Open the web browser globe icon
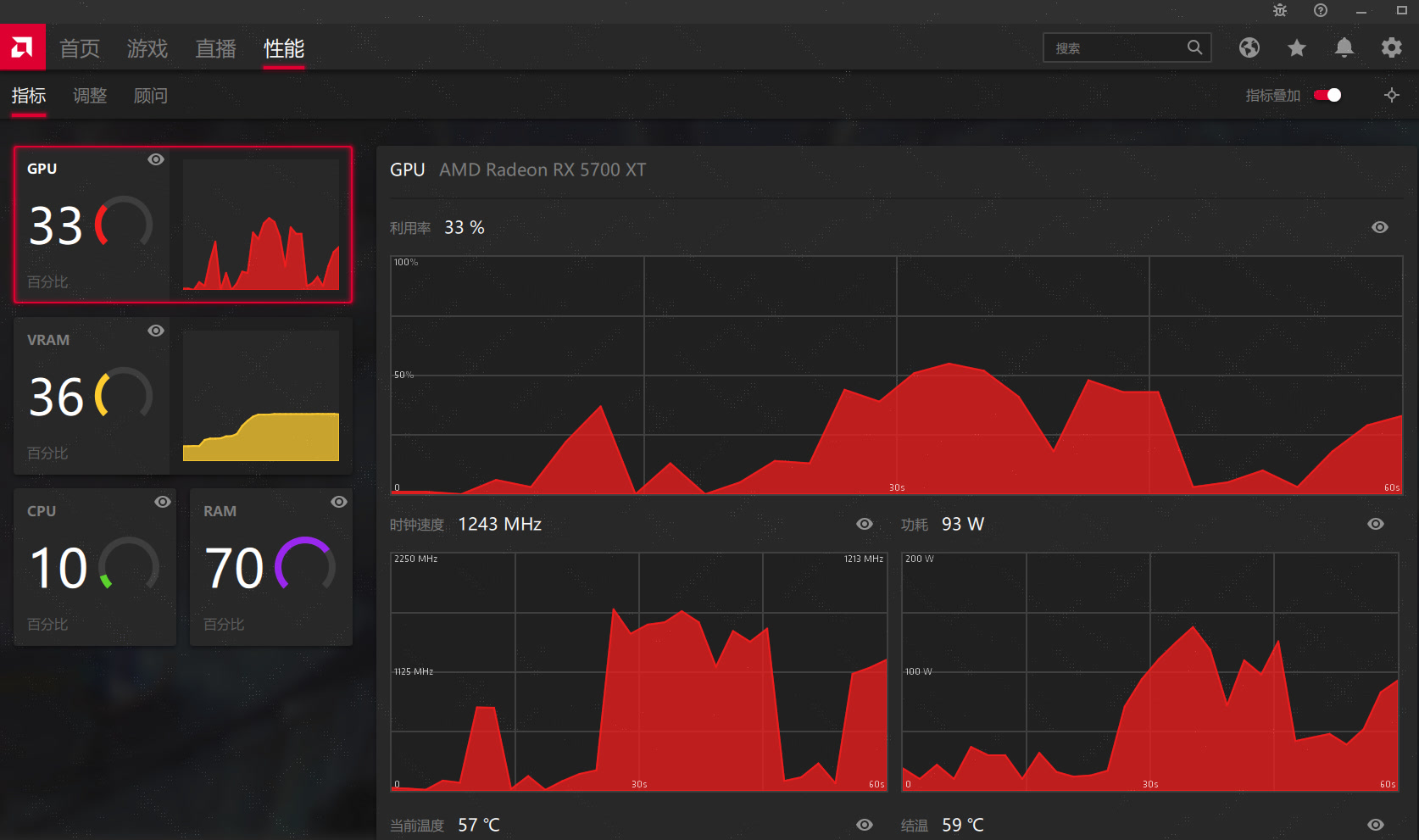 [x=1249, y=47]
